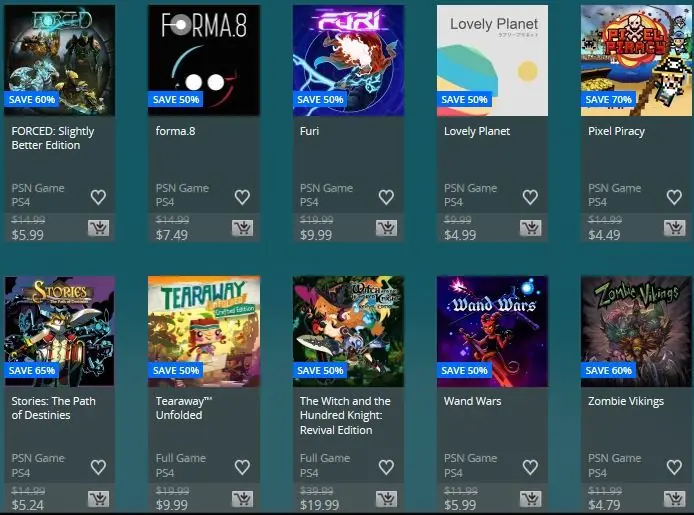This screenshot has width=694, height=515.
Task: Add Pixel Piracy to cart
Action: (x=675, y=228)
